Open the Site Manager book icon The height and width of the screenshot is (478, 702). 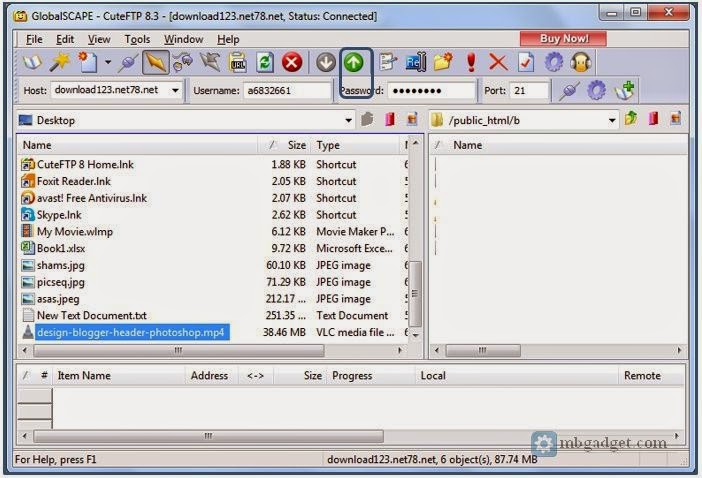click(x=32, y=62)
